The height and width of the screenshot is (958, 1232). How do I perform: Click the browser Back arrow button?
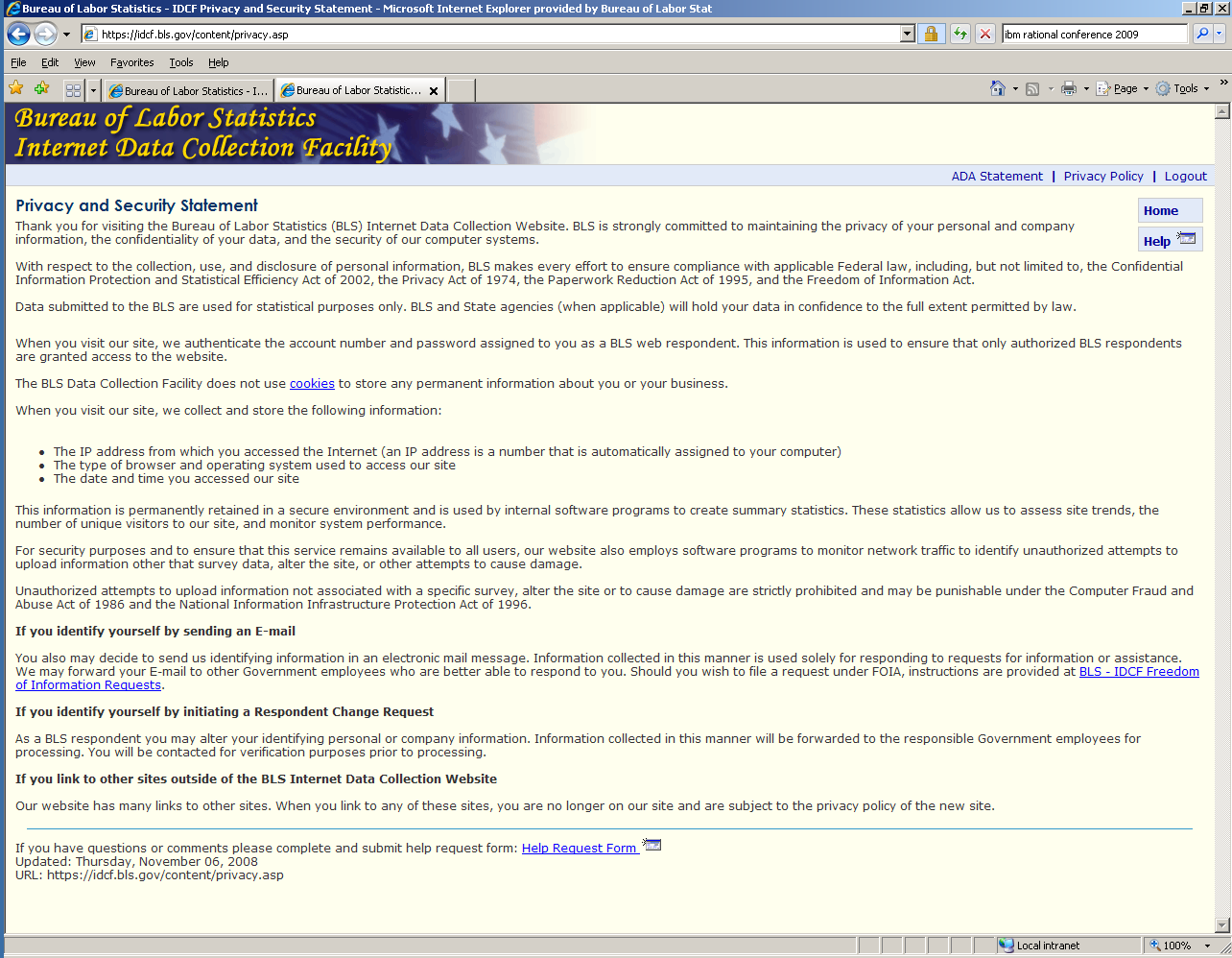tap(18, 34)
